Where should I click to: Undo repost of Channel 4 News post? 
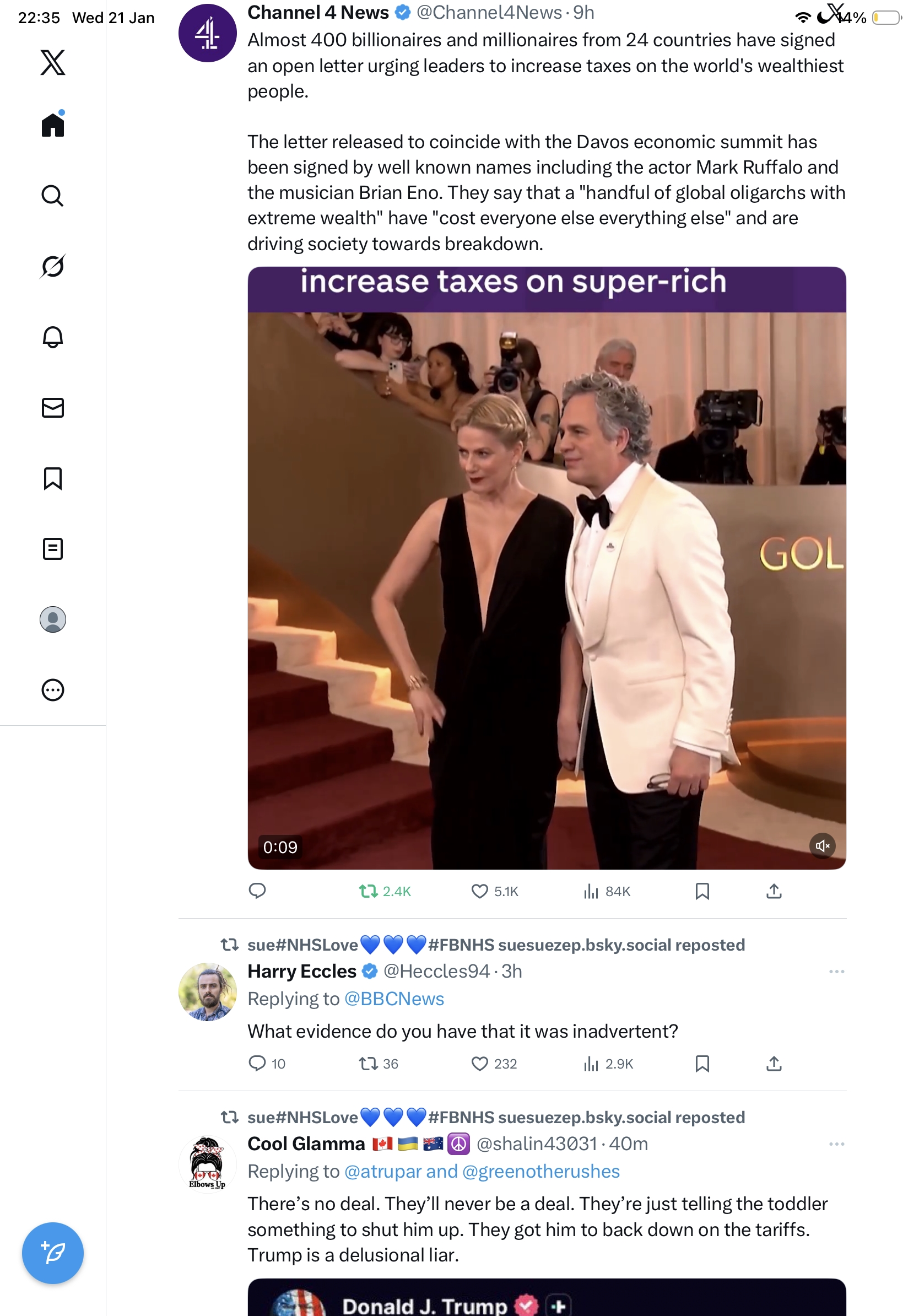pyautogui.click(x=385, y=891)
